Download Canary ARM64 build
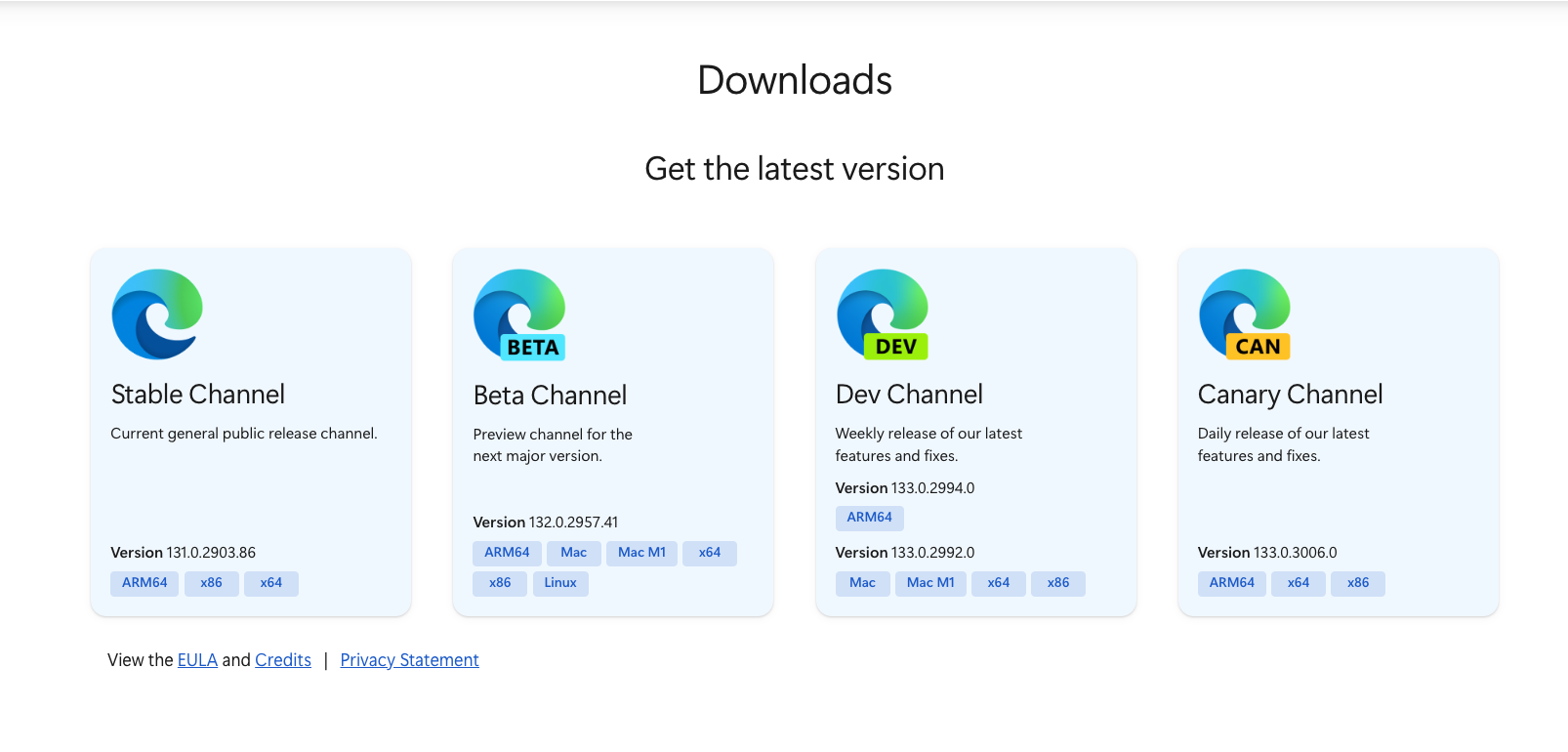The height and width of the screenshot is (752, 1568). click(x=1232, y=583)
